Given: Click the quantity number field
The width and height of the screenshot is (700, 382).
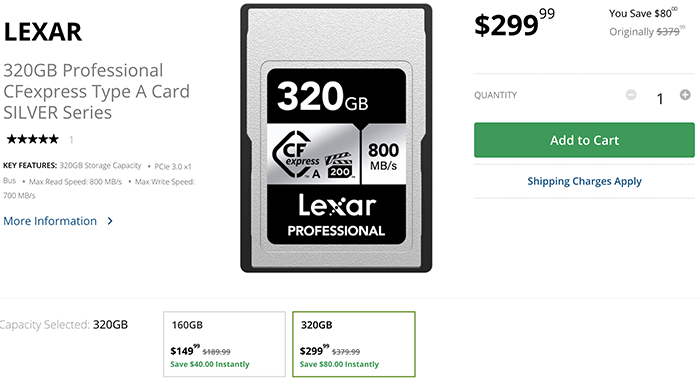Looking at the screenshot, I should [x=659, y=98].
